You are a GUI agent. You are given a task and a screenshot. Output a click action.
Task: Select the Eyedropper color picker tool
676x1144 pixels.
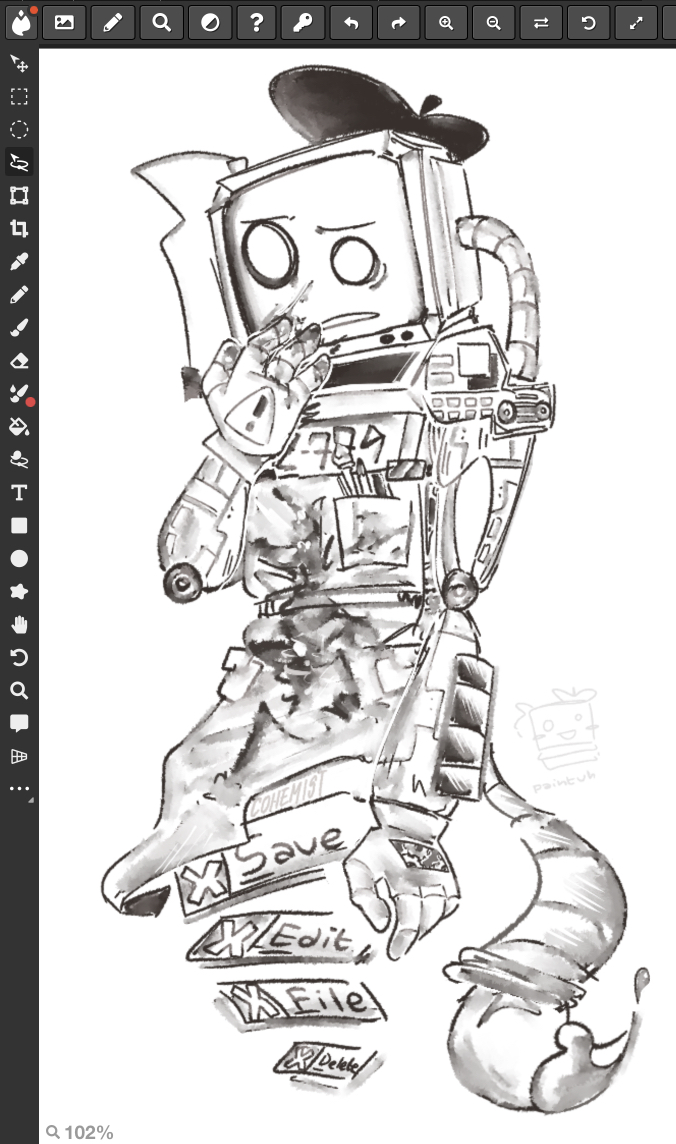[19, 261]
